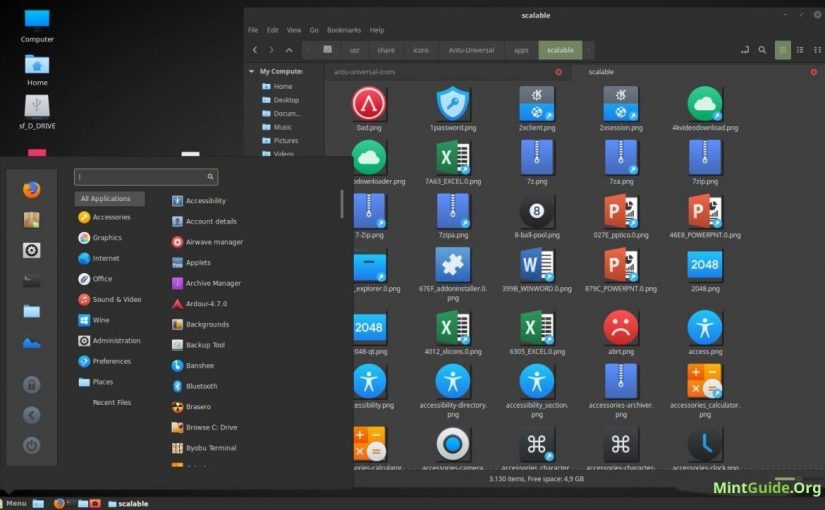Open the Home folder desktop icon
The width and height of the screenshot is (825, 510).
coord(37,70)
